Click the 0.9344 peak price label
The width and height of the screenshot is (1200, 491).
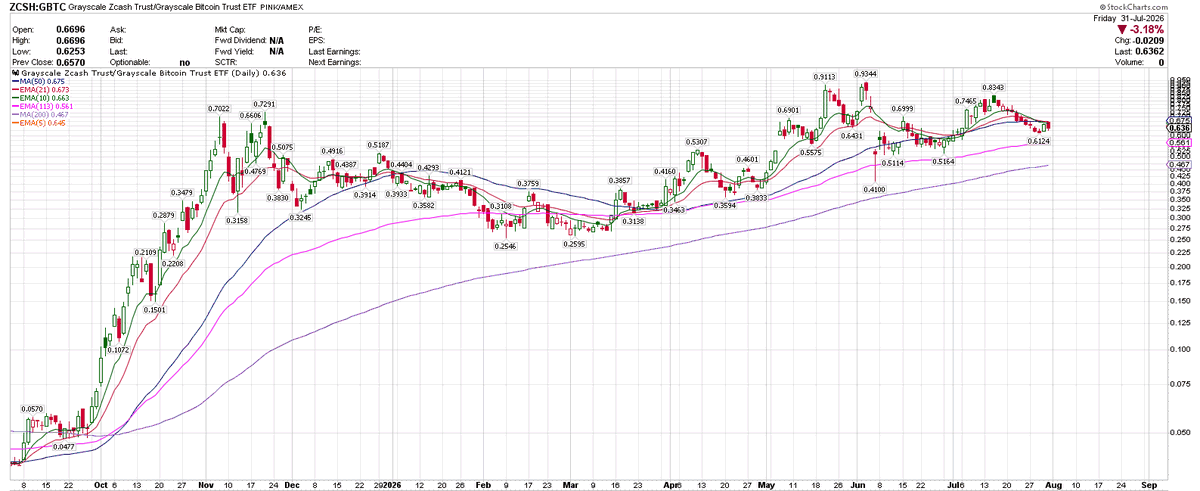(x=866, y=73)
